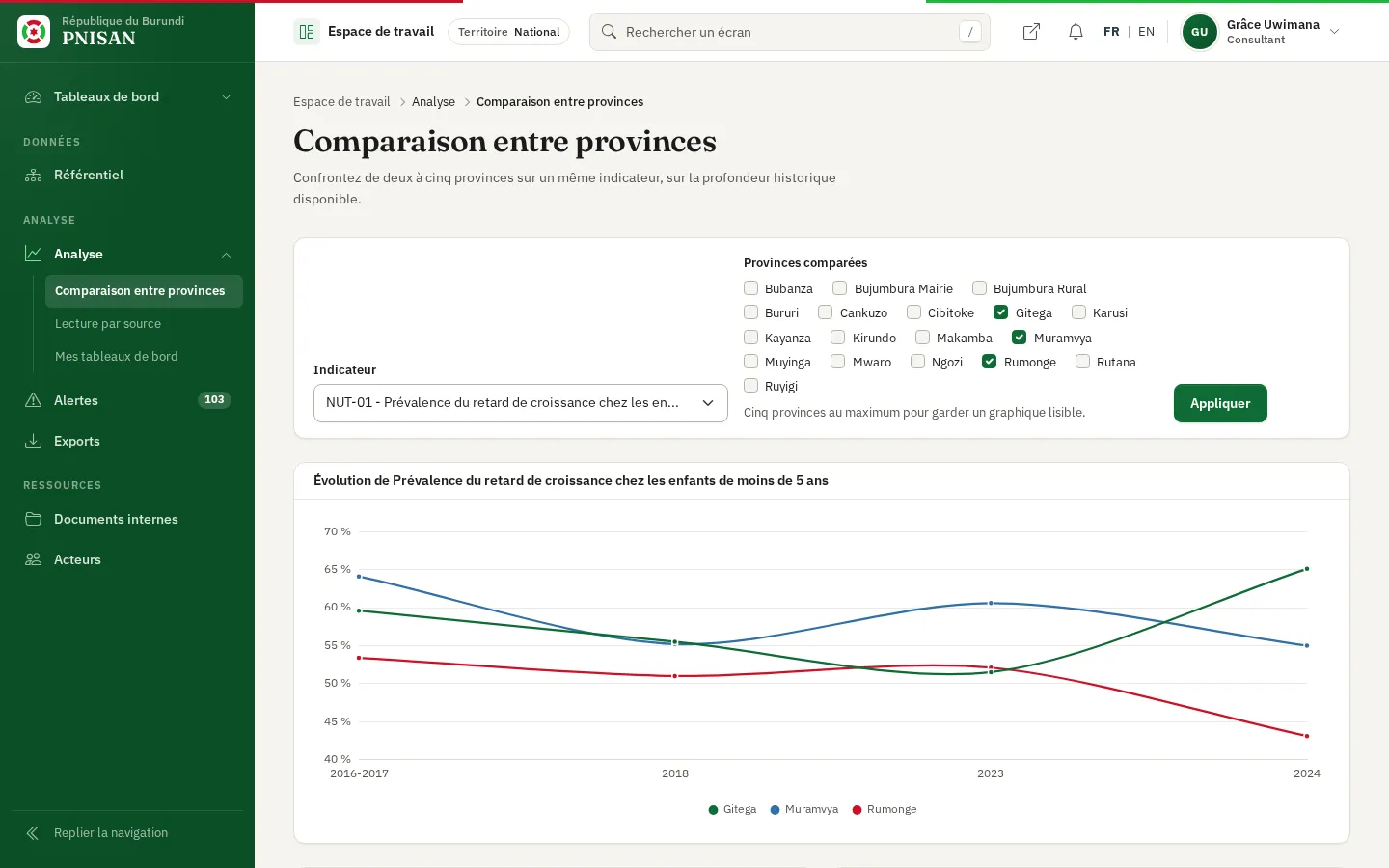
Task: Click the Muramvya blue legend swatch
Action: pyautogui.click(x=775, y=810)
